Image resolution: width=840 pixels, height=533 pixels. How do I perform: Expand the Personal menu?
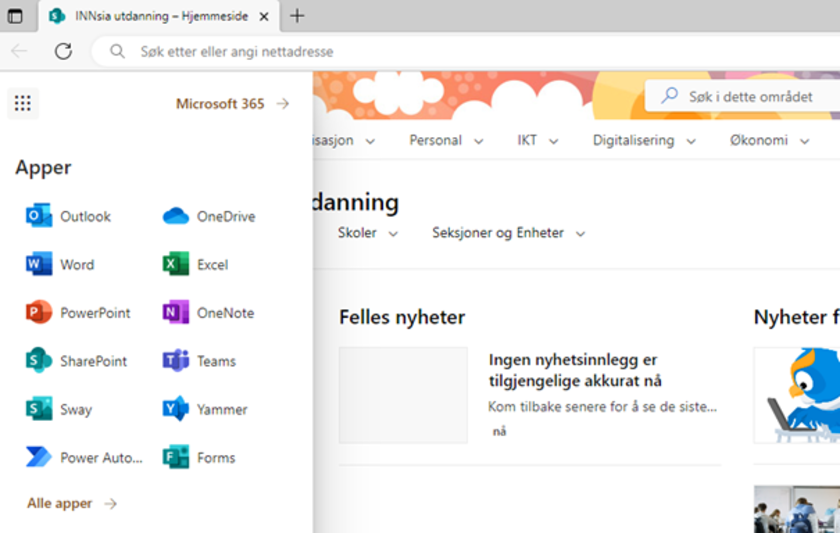(446, 140)
